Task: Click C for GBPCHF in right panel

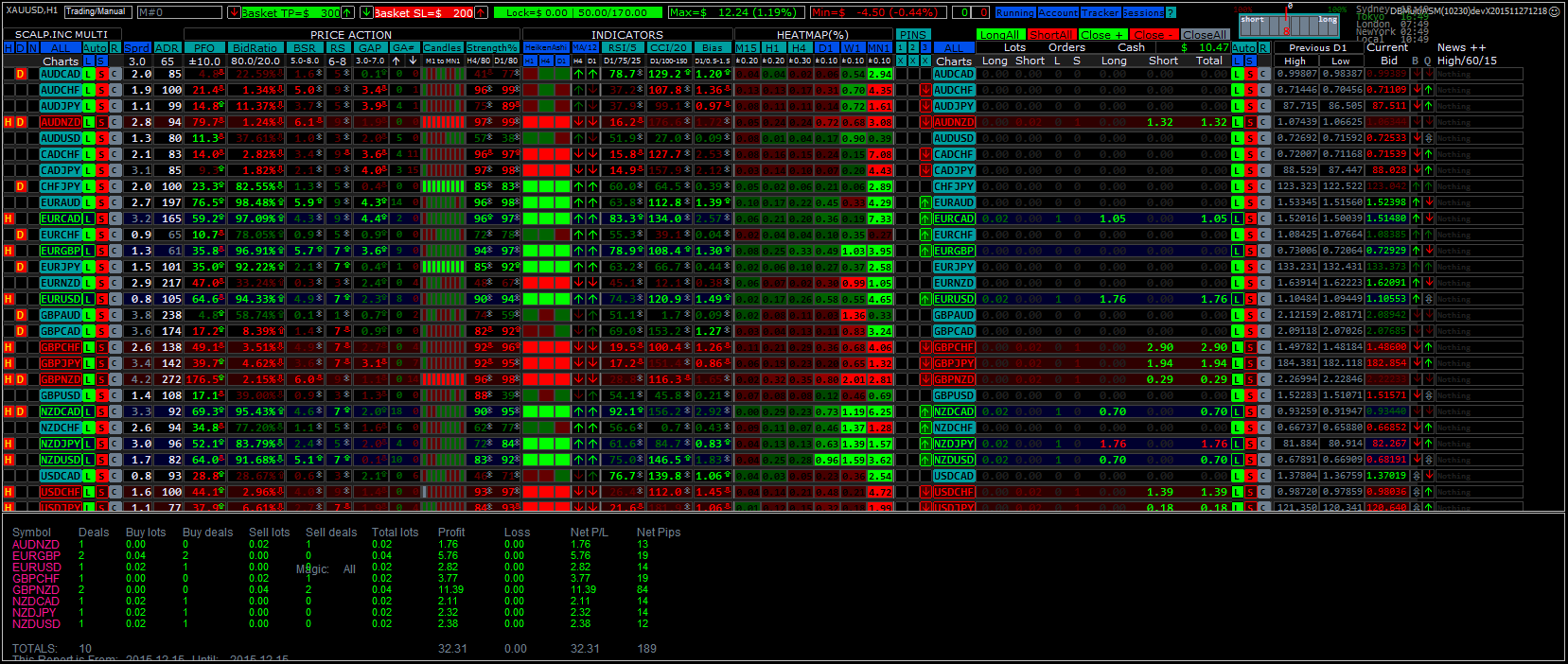Action: pos(1264,347)
